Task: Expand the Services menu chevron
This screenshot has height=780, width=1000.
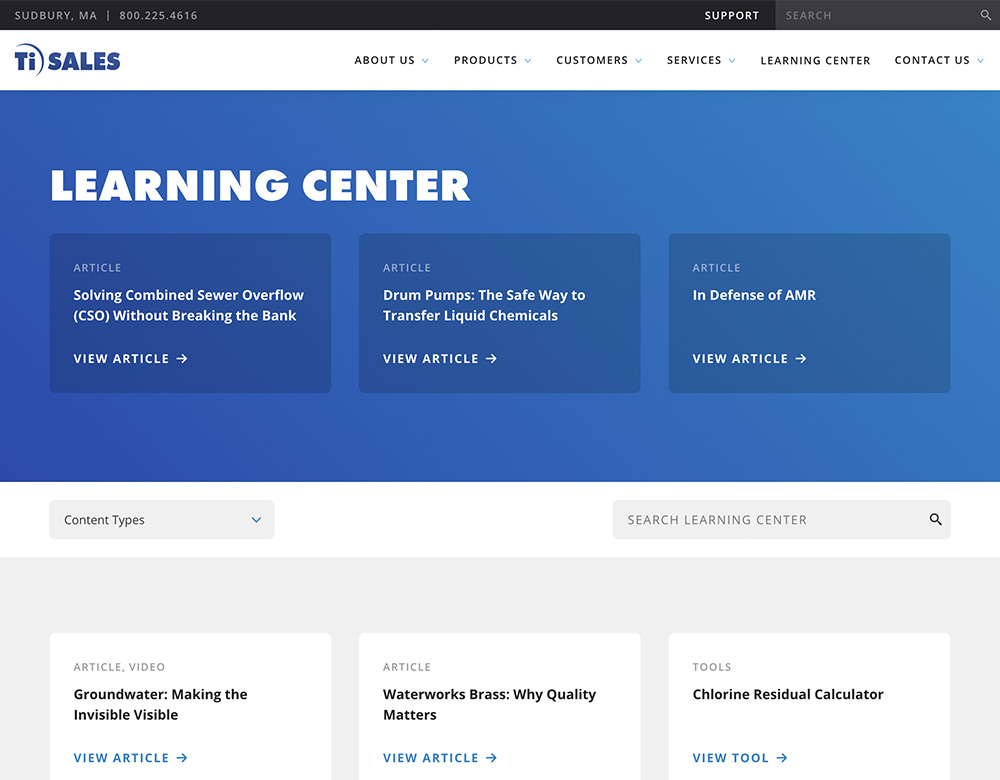Action: [x=732, y=61]
